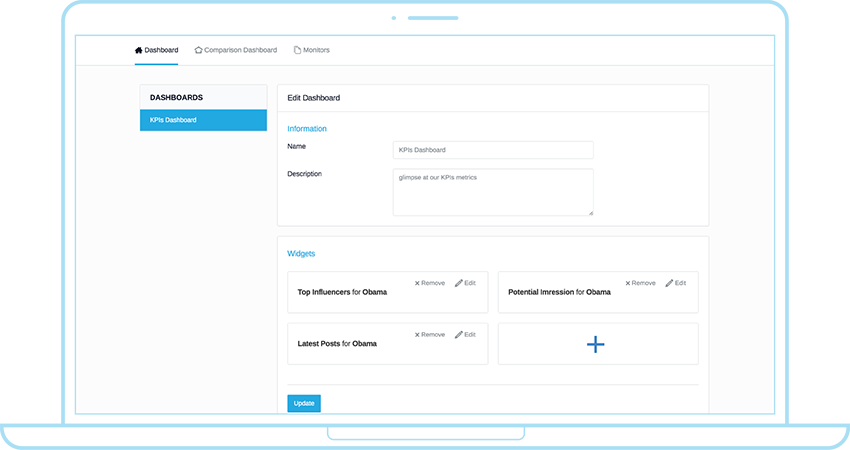Click the Comparison Dashboard tab icon

pyautogui.click(x=198, y=50)
